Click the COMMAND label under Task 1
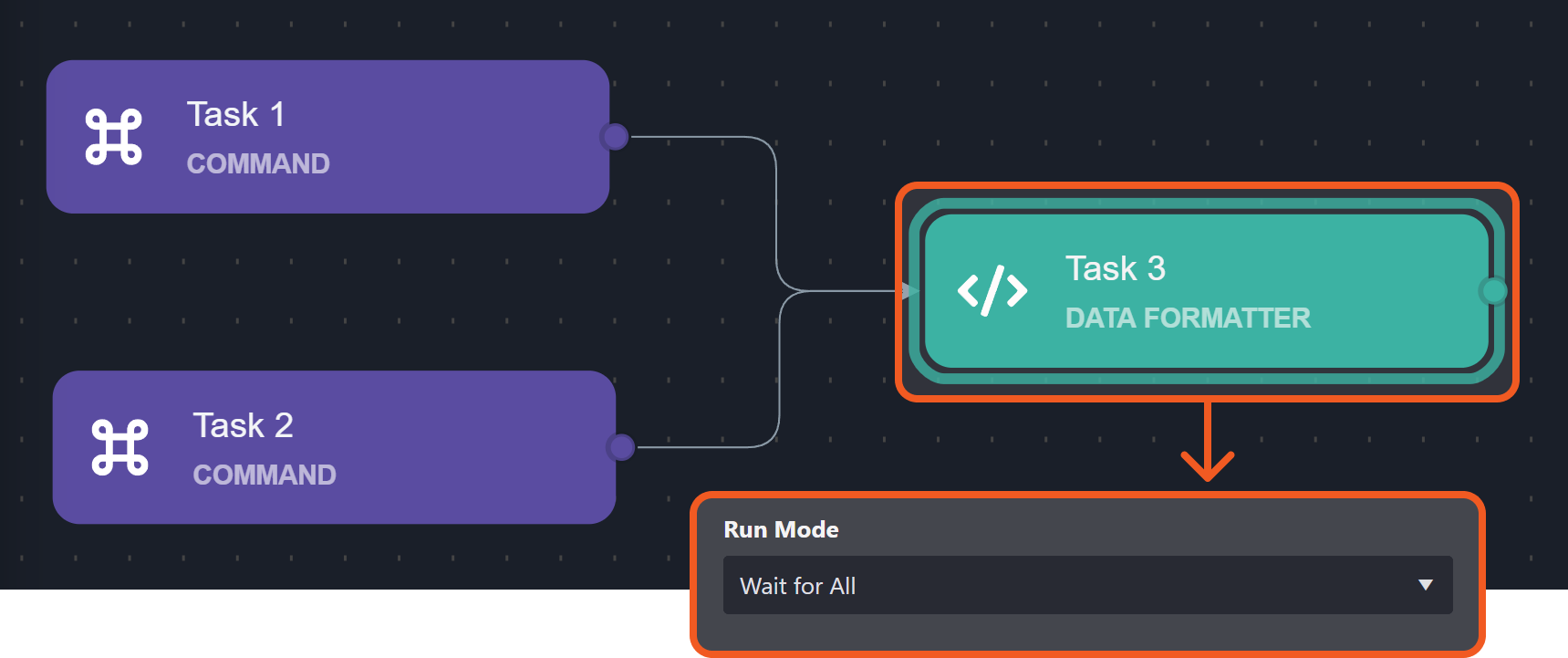 (258, 163)
